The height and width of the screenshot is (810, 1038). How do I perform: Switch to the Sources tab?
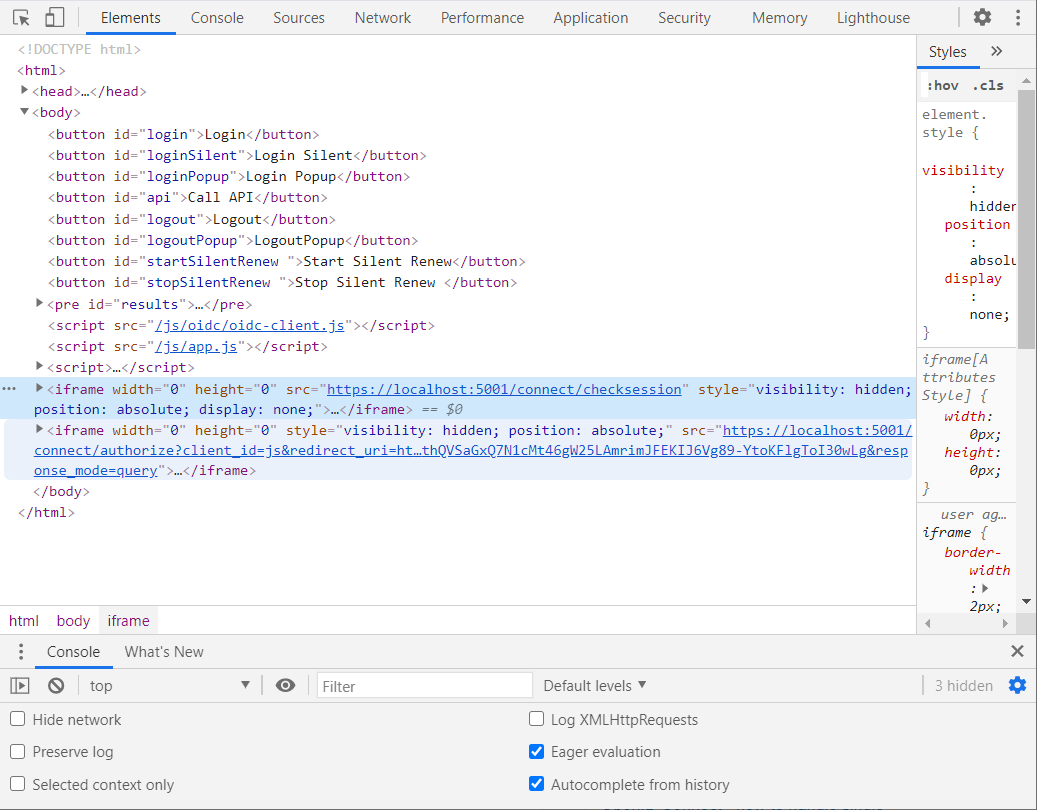[x=299, y=18]
